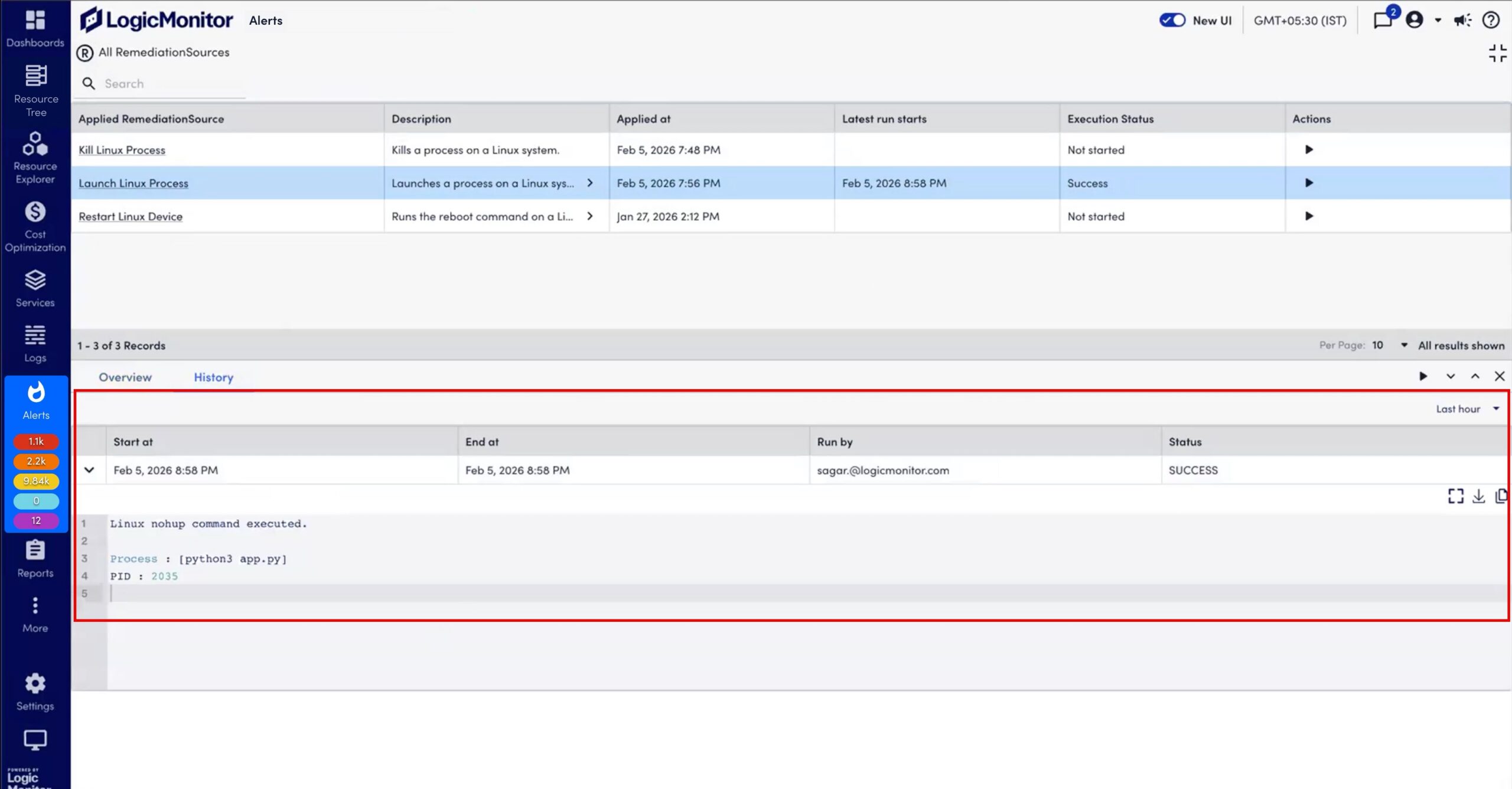1512x789 pixels.
Task: Open the Last hour time range dropdown
Action: pos(1467,409)
